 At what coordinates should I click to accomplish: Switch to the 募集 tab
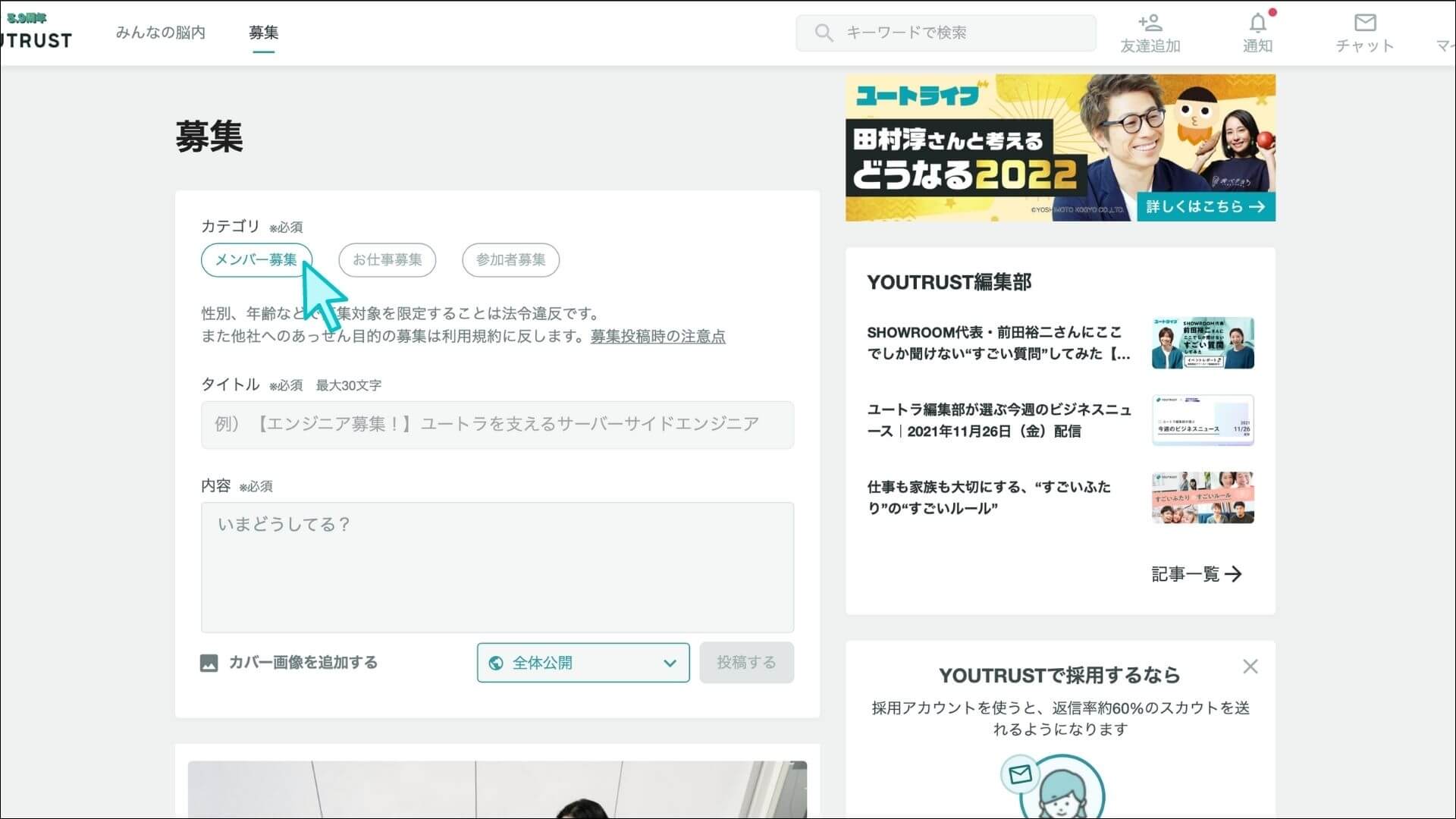pos(264,33)
